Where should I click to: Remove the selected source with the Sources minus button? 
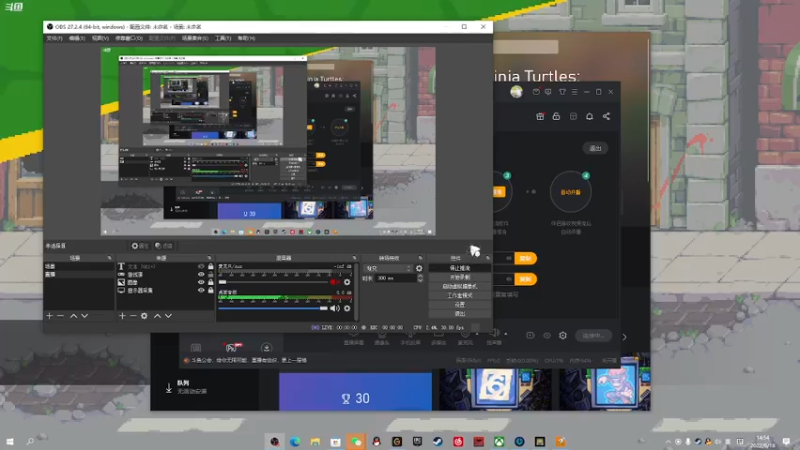tap(133, 316)
